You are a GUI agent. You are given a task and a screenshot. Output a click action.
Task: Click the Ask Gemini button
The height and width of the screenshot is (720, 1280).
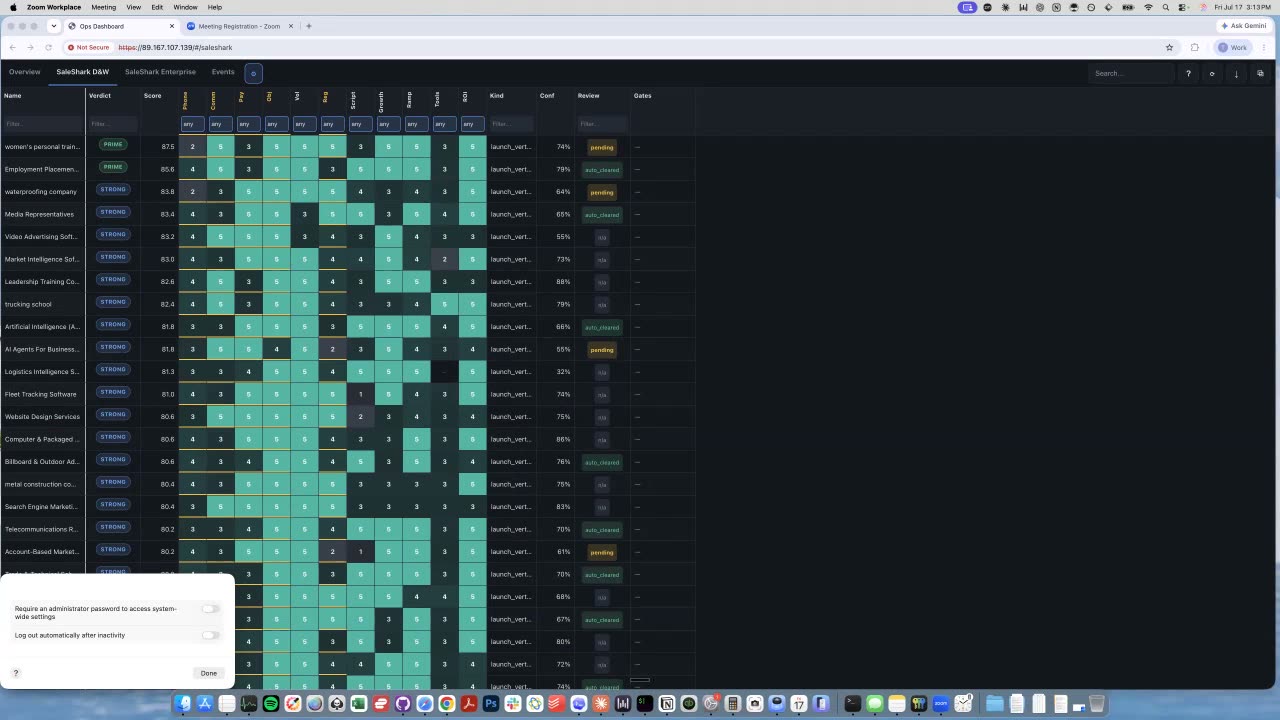1244,25
